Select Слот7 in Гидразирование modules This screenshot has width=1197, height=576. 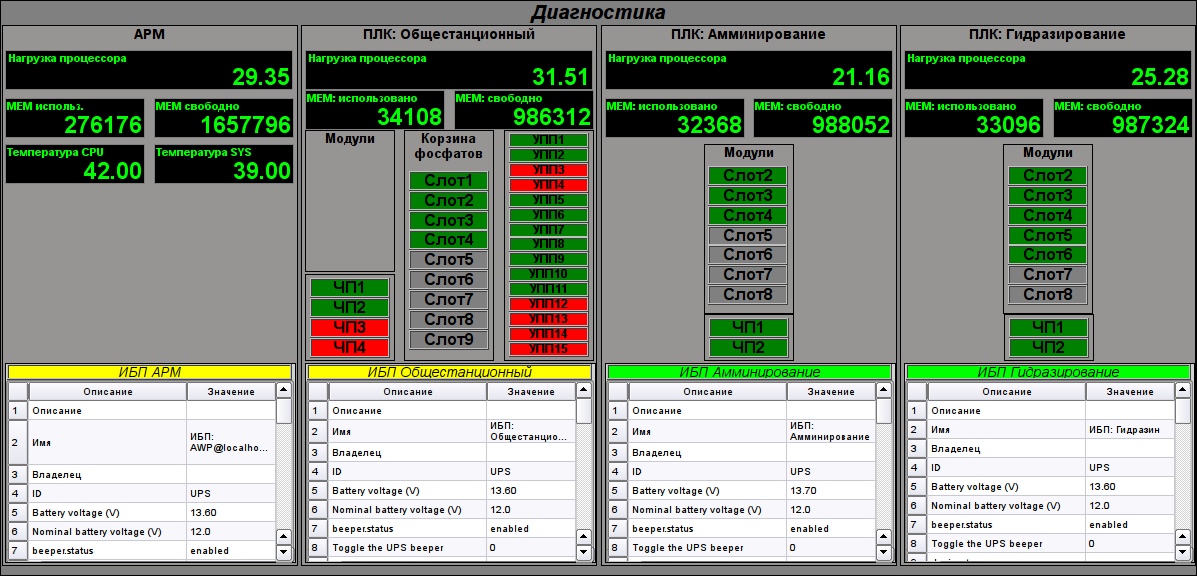[1047, 275]
